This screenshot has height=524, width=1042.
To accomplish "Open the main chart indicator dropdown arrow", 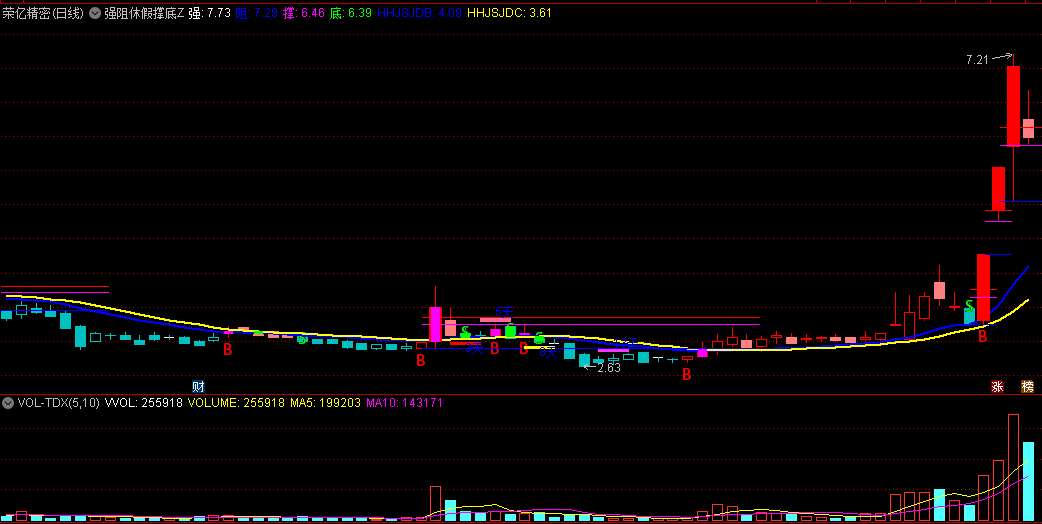I will coord(95,13).
